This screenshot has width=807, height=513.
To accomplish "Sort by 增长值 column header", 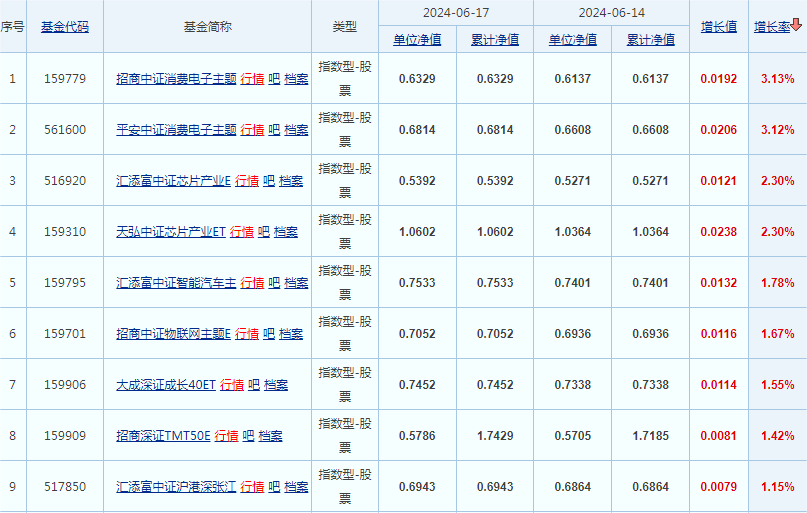I will (719, 27).
